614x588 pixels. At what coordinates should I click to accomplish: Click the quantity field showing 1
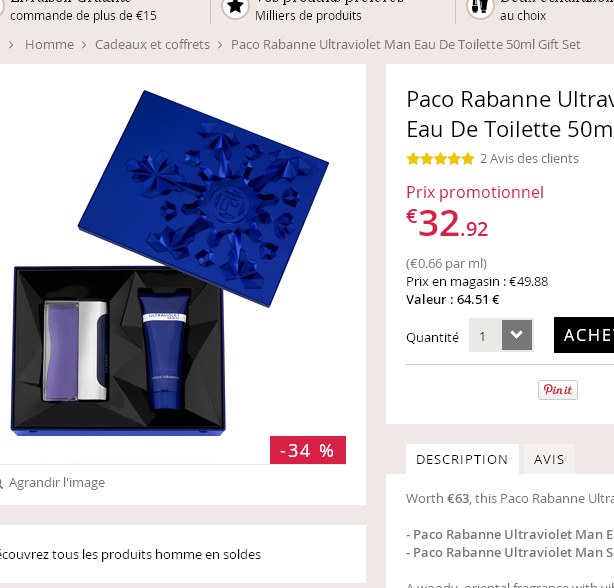(x=486, y=335)
